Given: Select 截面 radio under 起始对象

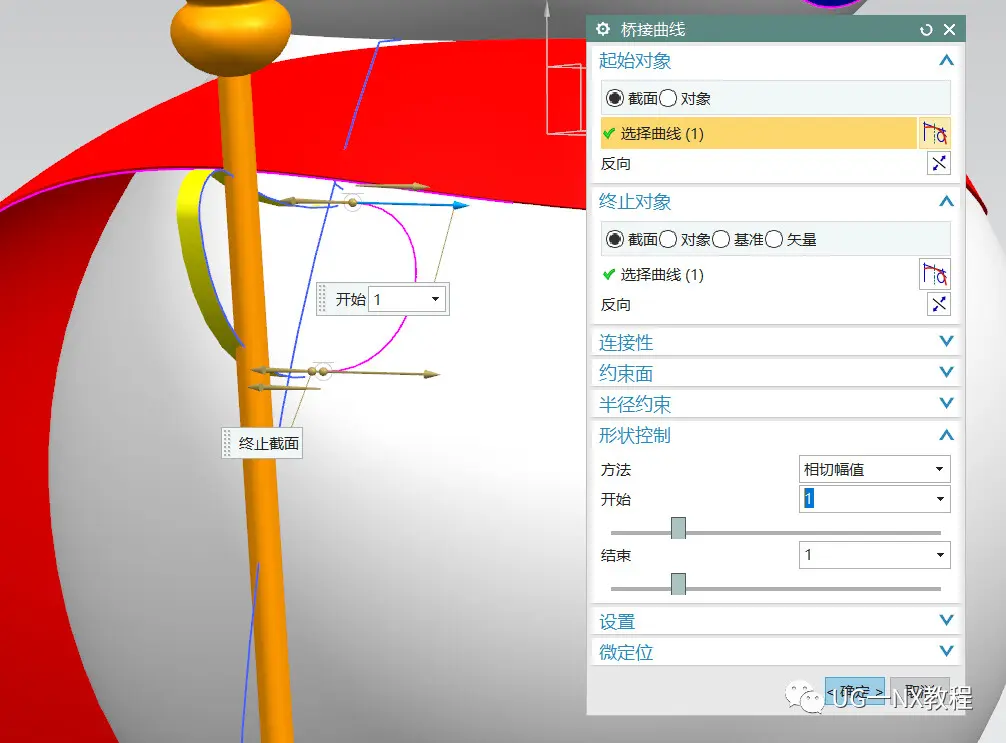Looking at the screenshot, I should click(x=615, y=98).
